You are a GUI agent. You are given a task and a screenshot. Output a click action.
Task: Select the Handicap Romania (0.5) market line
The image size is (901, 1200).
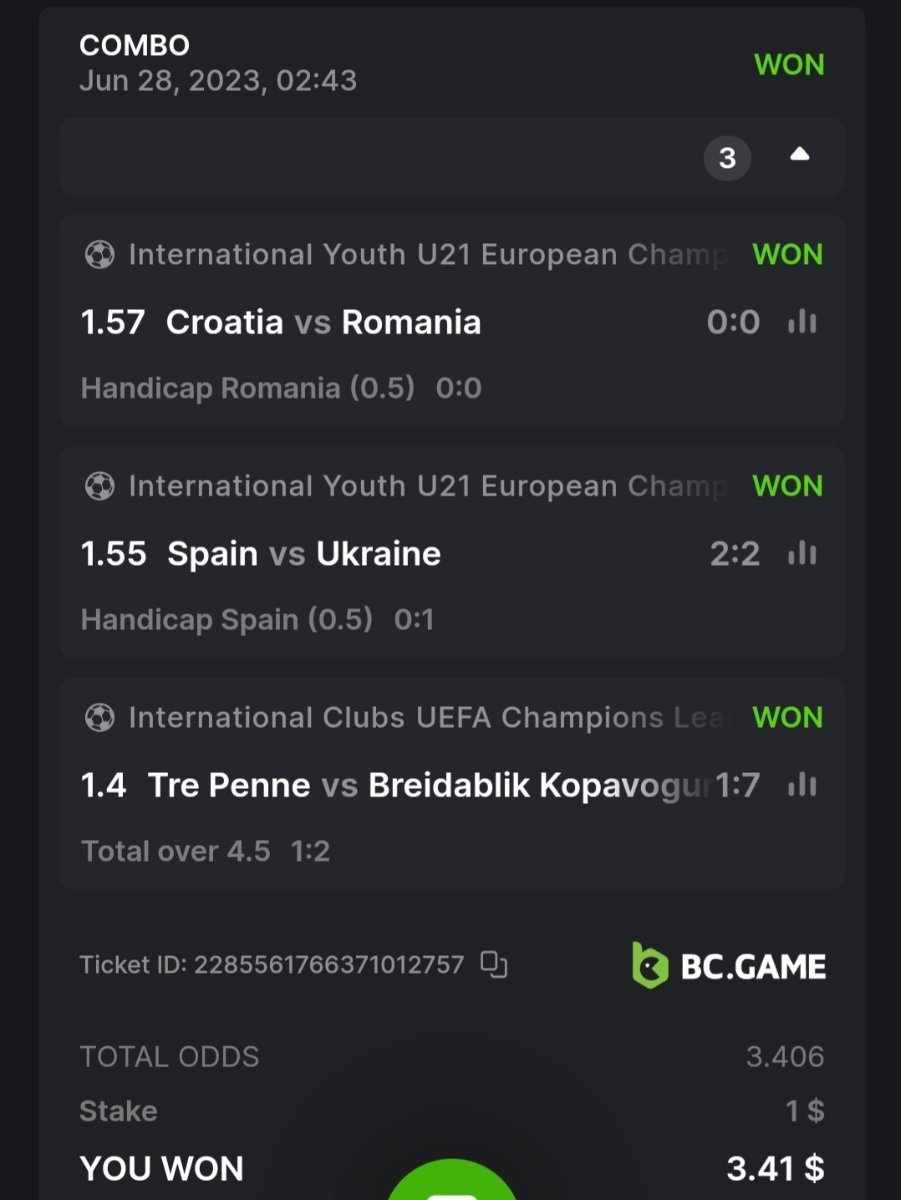(247, 388)
